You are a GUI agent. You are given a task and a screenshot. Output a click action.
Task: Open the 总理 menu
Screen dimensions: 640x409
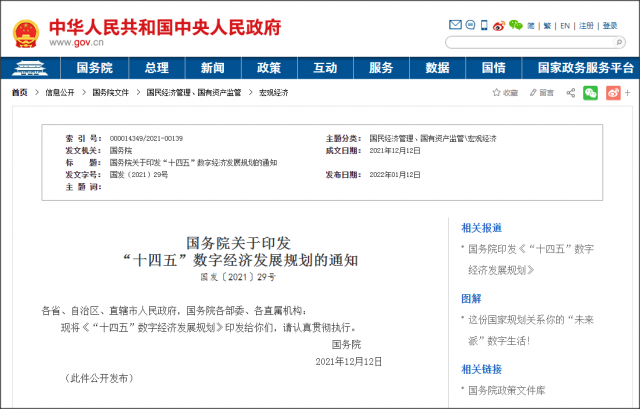click(x=157, y=68)
